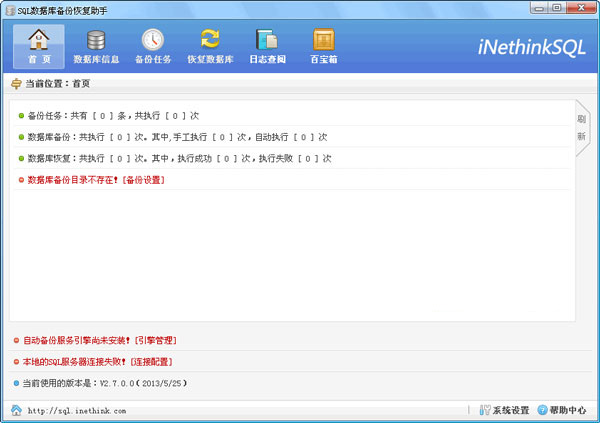Image resolution: width=600 pixels, height=423 pixels.
Task: Open the 数据库信息 database info section
Action: click(96, 45)
